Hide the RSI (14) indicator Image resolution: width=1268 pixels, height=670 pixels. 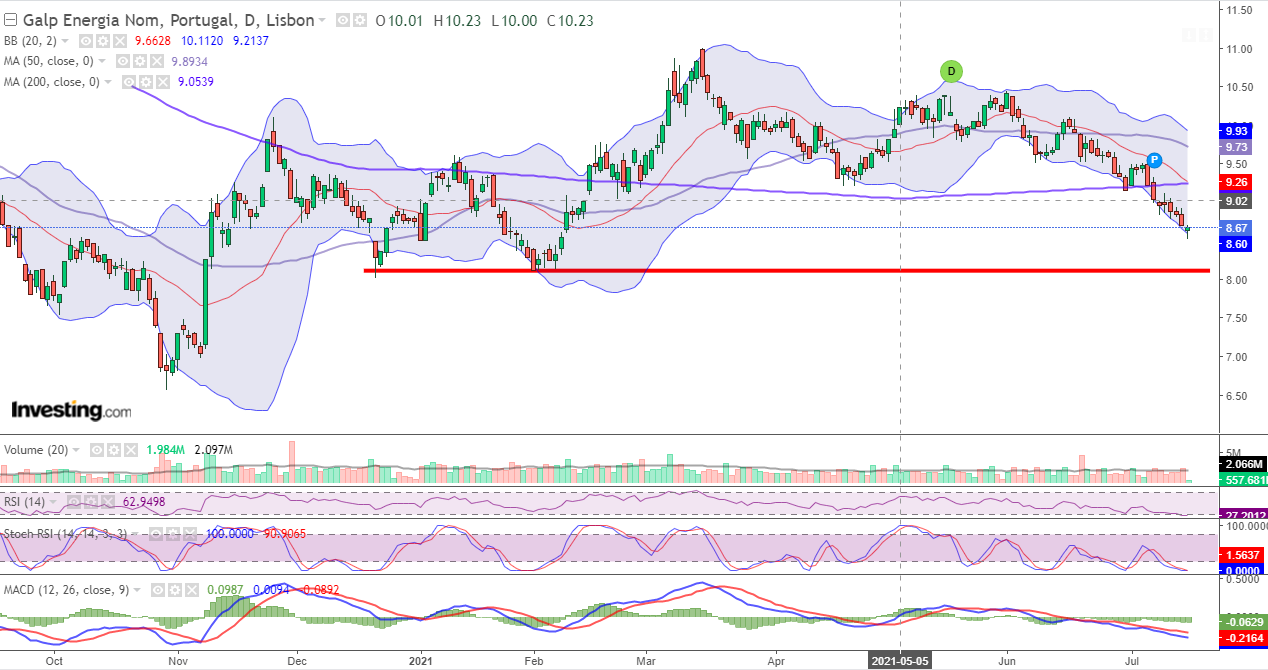(x=74, y=502)
